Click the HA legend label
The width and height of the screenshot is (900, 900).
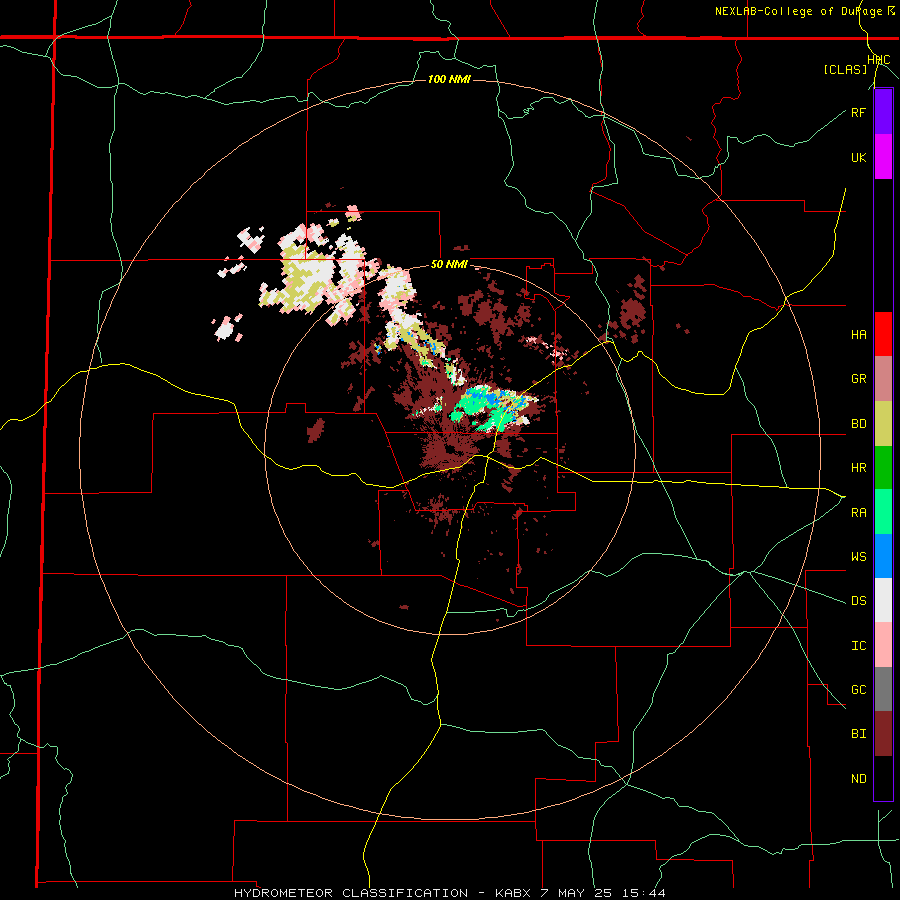[858, 334]
